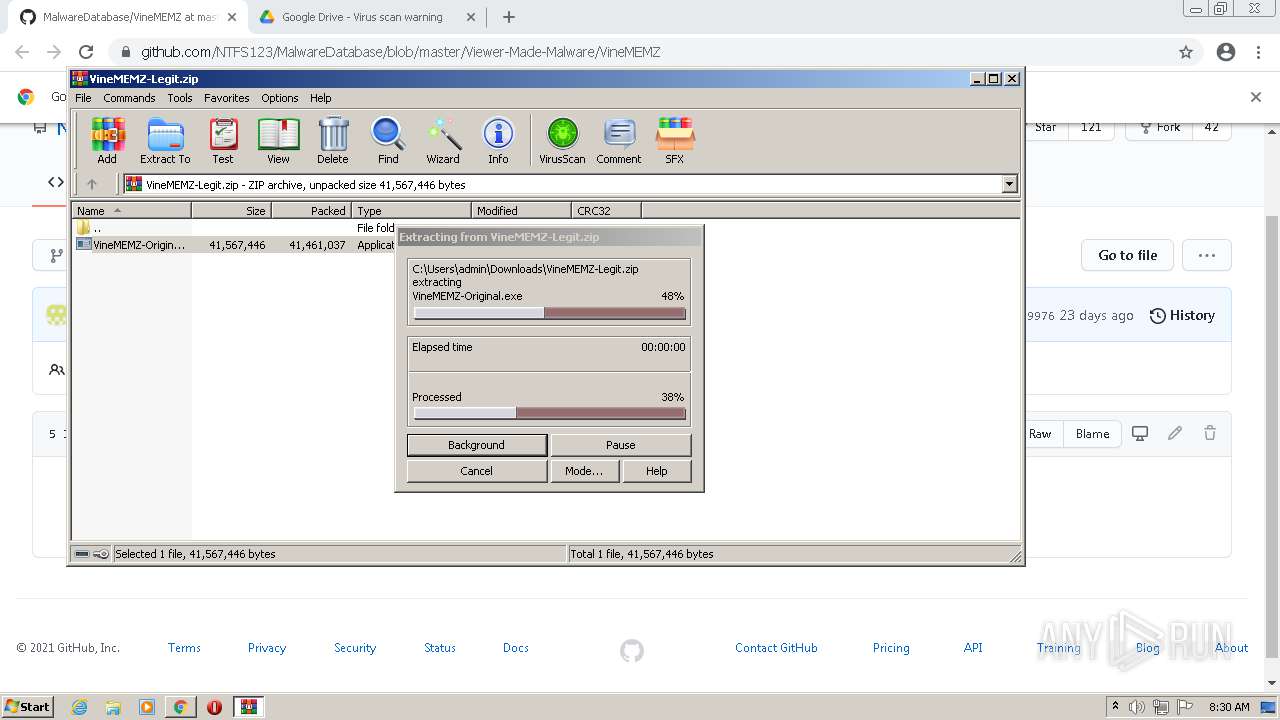Switch to Google Drive virus scan tab
This screenshot has width=1280, height=720.
pos(365,17)
